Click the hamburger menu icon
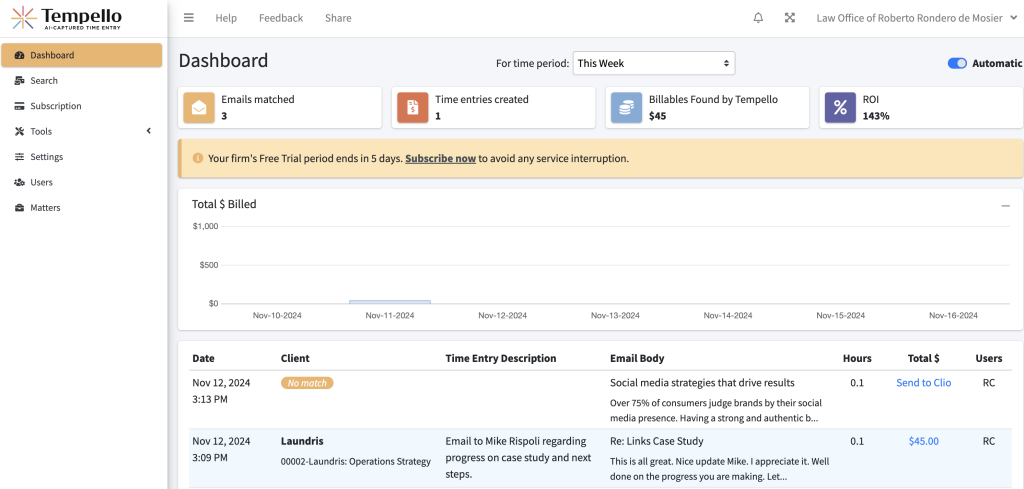Screen dimensions: 1024x489 [x=189, y=18]
